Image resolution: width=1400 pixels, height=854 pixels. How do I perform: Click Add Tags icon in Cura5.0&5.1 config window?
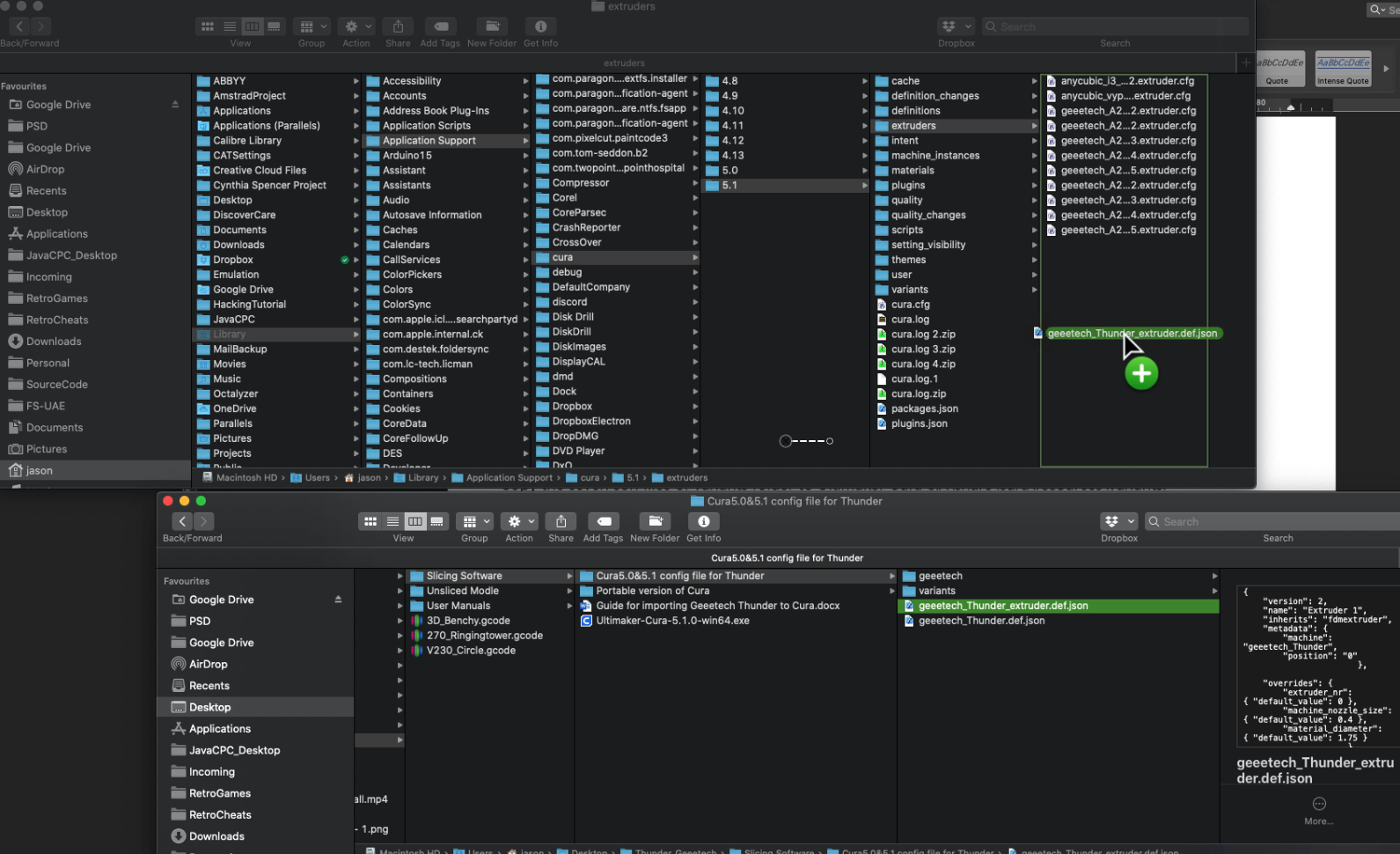603,521
